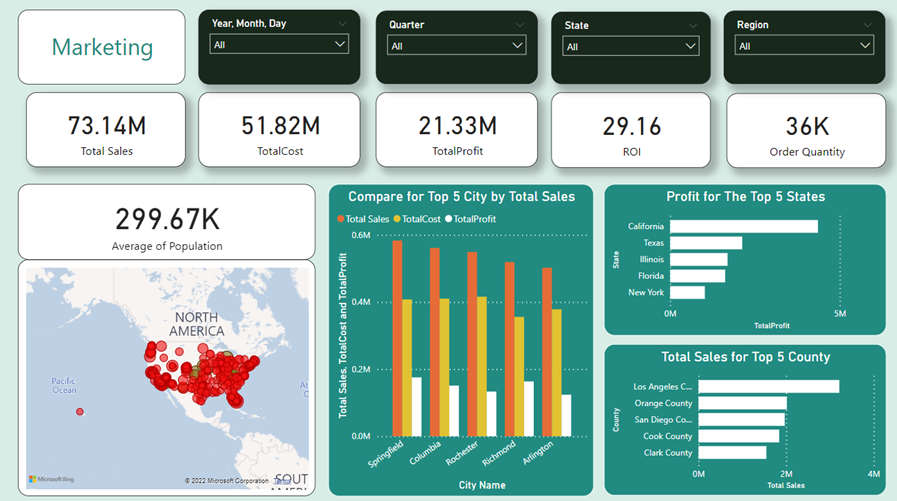Screen dimensions: 897x501
Task: Select the isolated red map point in Pacific Ocean
Action: [x=80, y=412]
